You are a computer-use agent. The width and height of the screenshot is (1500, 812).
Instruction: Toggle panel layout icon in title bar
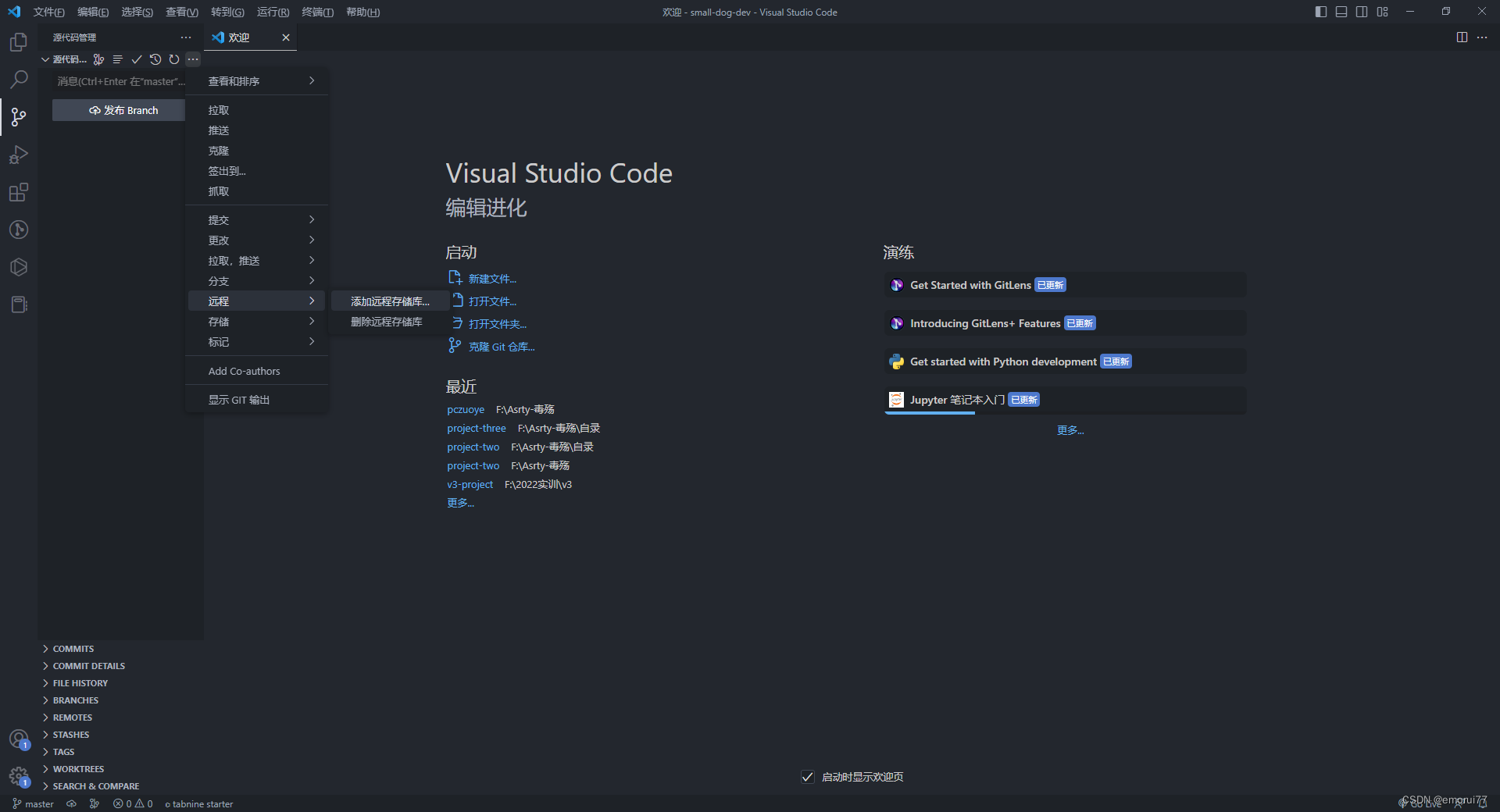1341,12
